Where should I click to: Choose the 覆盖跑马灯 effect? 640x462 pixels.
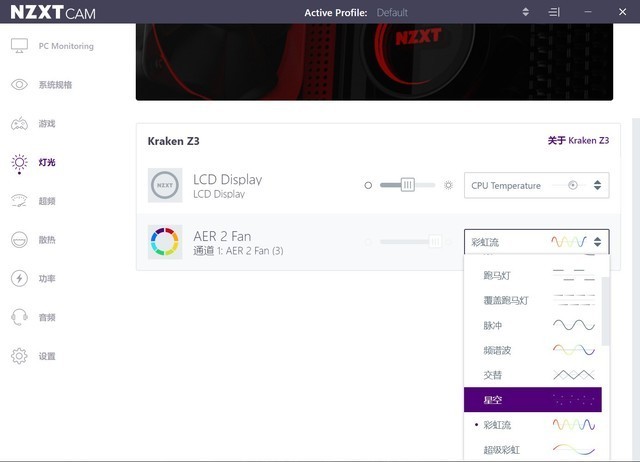point(533,300)
